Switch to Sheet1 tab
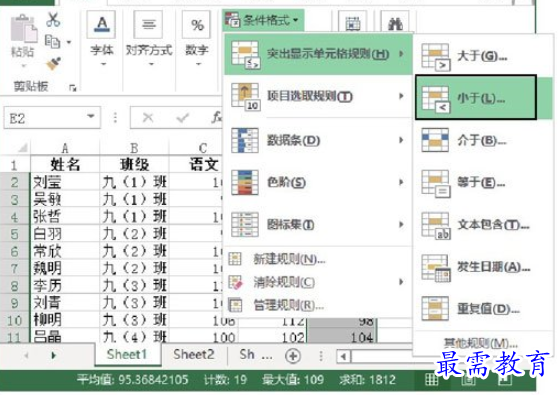The width and height of the screenshot is (558, 395). tap(127, 354)
